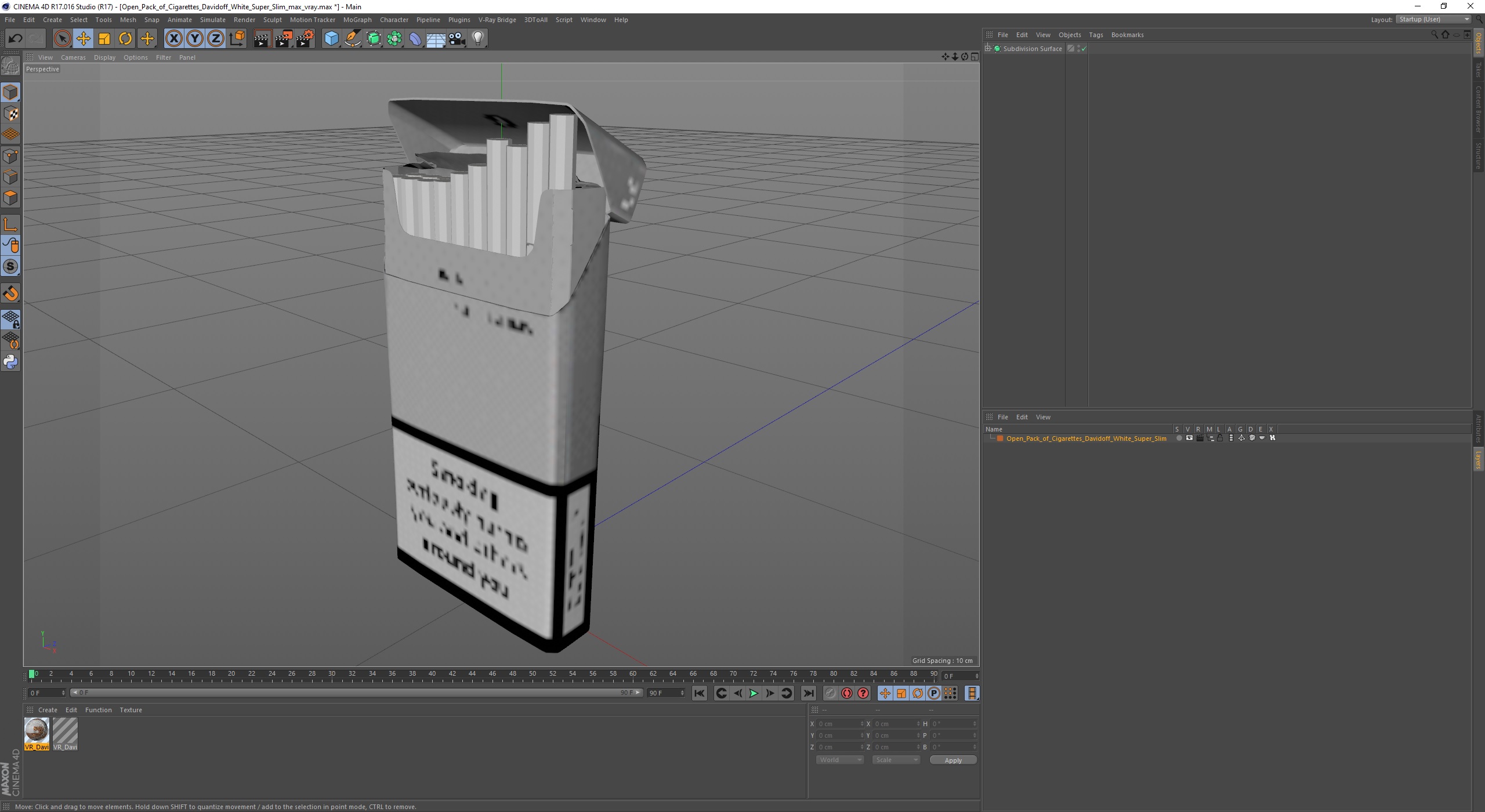
Task: Toggle Autokeying red button
Action: point(847,694)
